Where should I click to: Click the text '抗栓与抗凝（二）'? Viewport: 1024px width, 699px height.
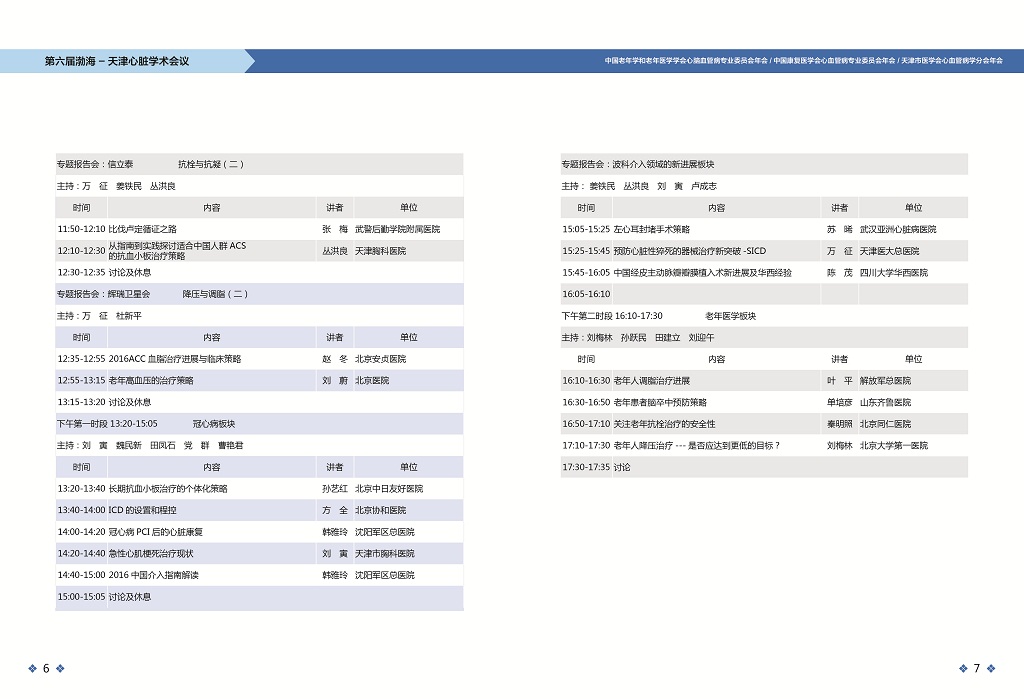point(211,164)
